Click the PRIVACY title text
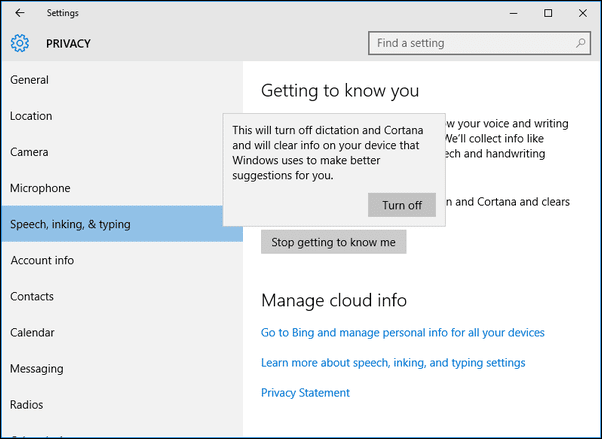Image resolution: width=602 pixels, height=439 pixels. [x=68, y=43]
